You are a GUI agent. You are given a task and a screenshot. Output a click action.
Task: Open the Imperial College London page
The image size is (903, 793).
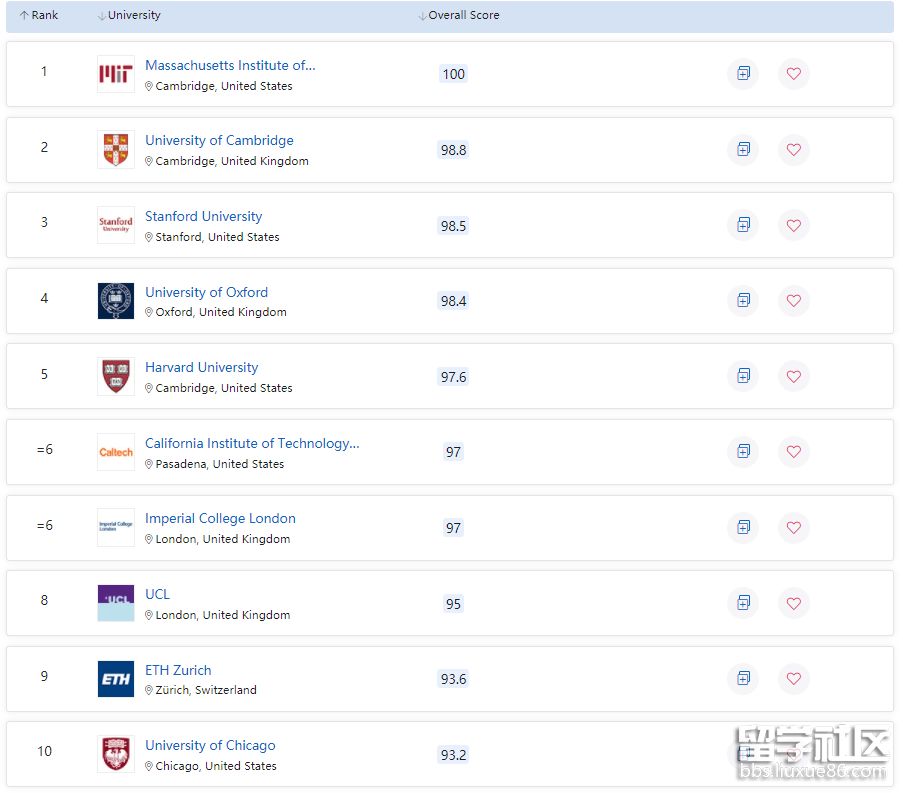click(x=220, y=519)
